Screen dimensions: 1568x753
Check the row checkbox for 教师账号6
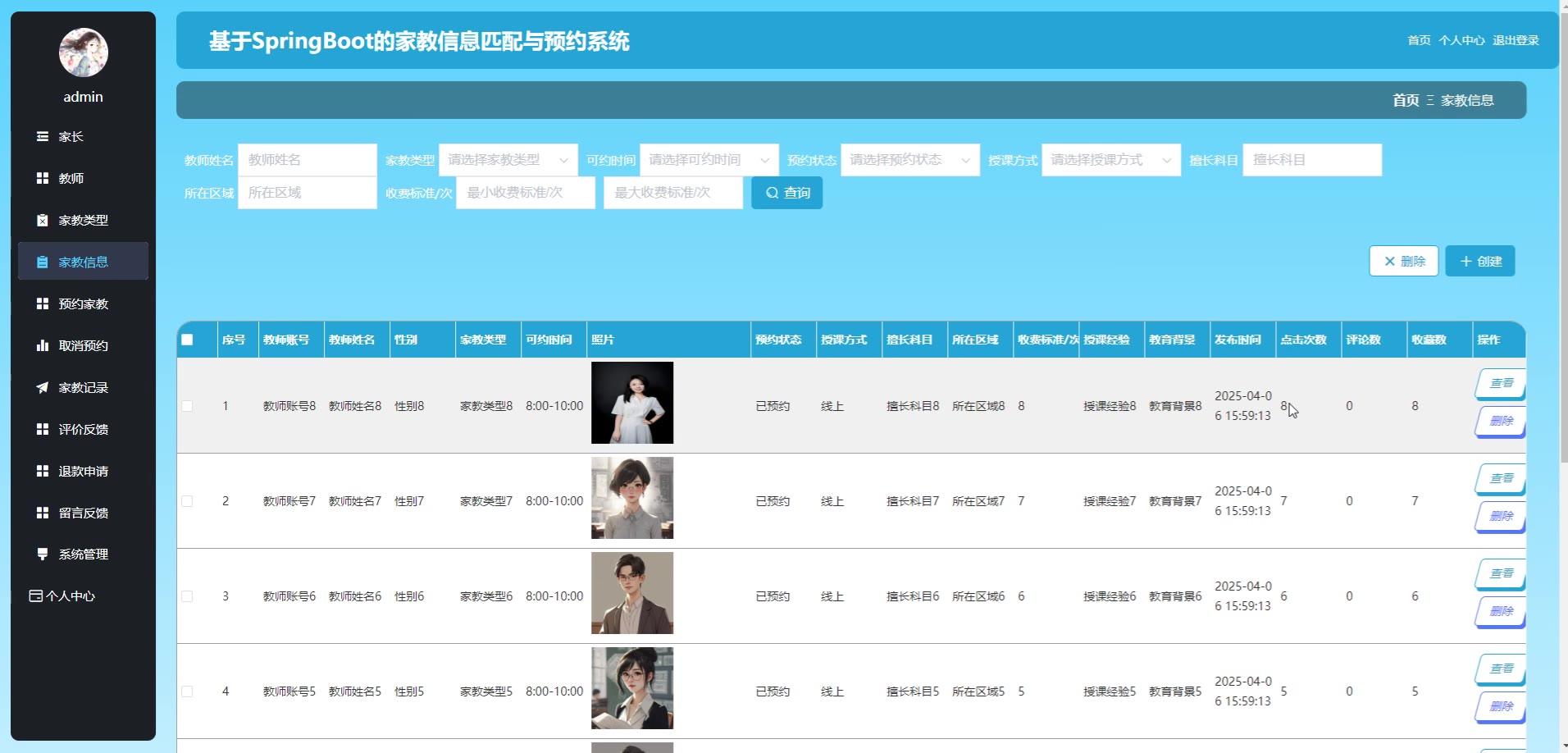pos(187,596)
